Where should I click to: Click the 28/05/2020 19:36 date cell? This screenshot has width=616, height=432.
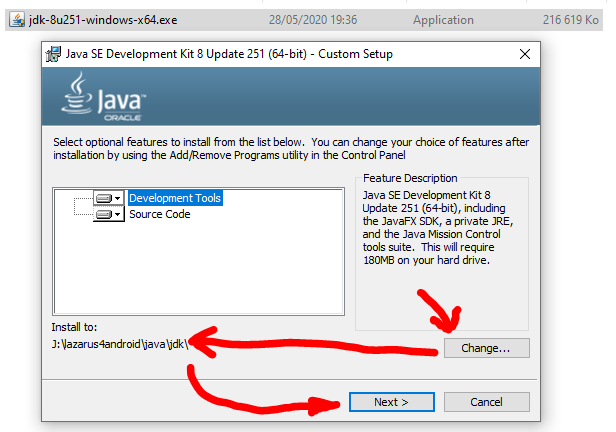(x=307, y=20)
